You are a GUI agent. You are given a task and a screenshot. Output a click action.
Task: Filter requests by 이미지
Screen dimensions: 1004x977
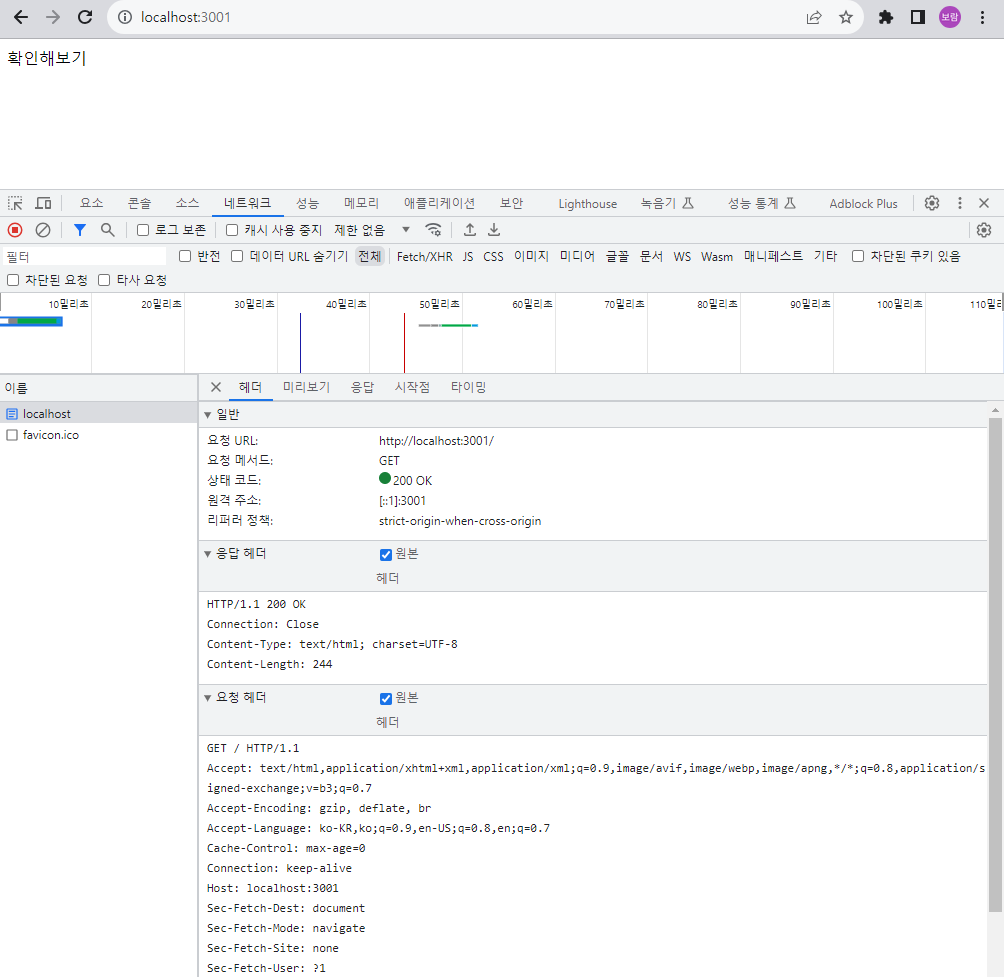(531, 256)
